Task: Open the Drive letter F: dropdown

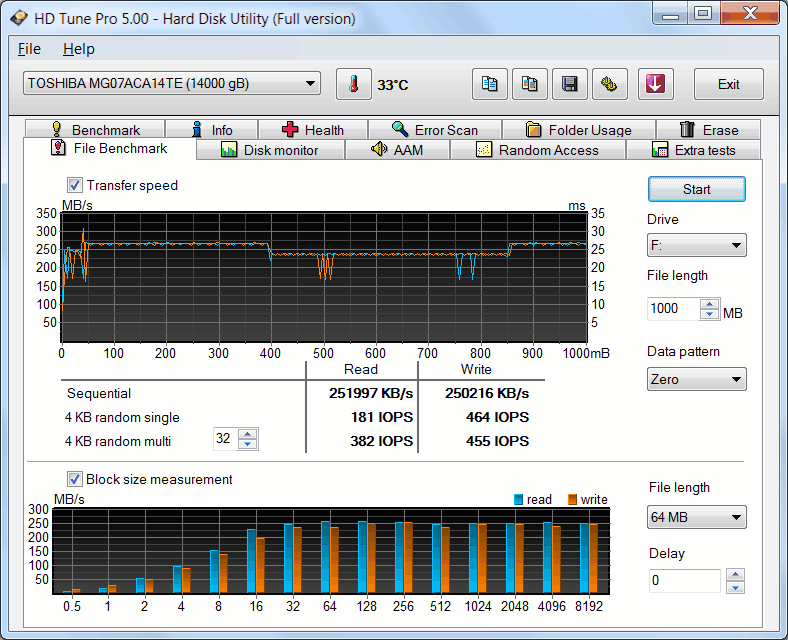Action: 696,245
